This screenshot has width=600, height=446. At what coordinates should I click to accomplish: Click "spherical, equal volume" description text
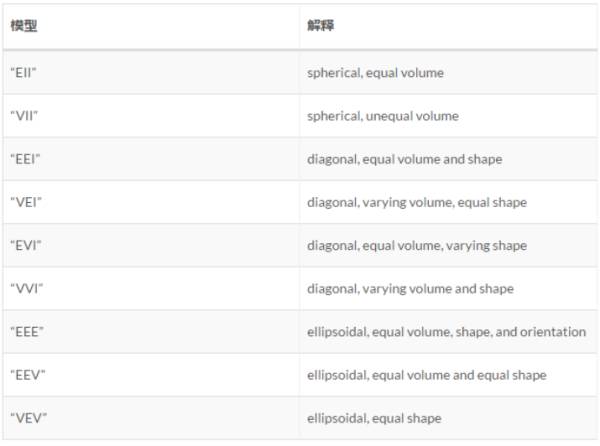pyautogui.click(x=375, y=72)
